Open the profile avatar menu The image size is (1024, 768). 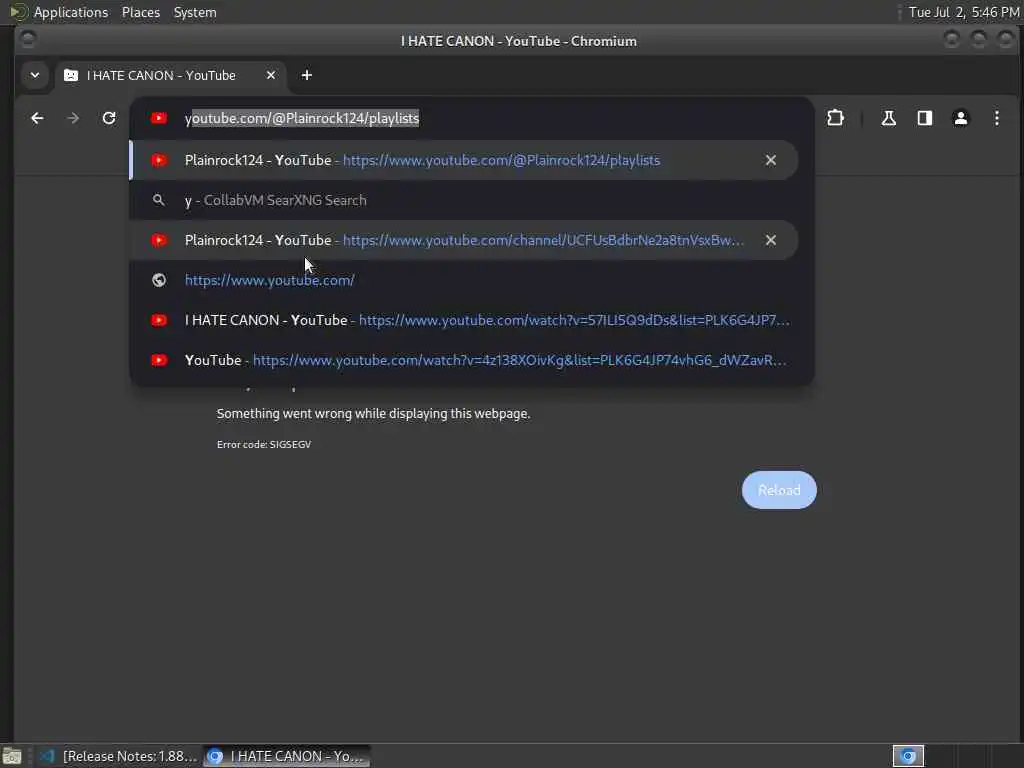coord(961,118)
